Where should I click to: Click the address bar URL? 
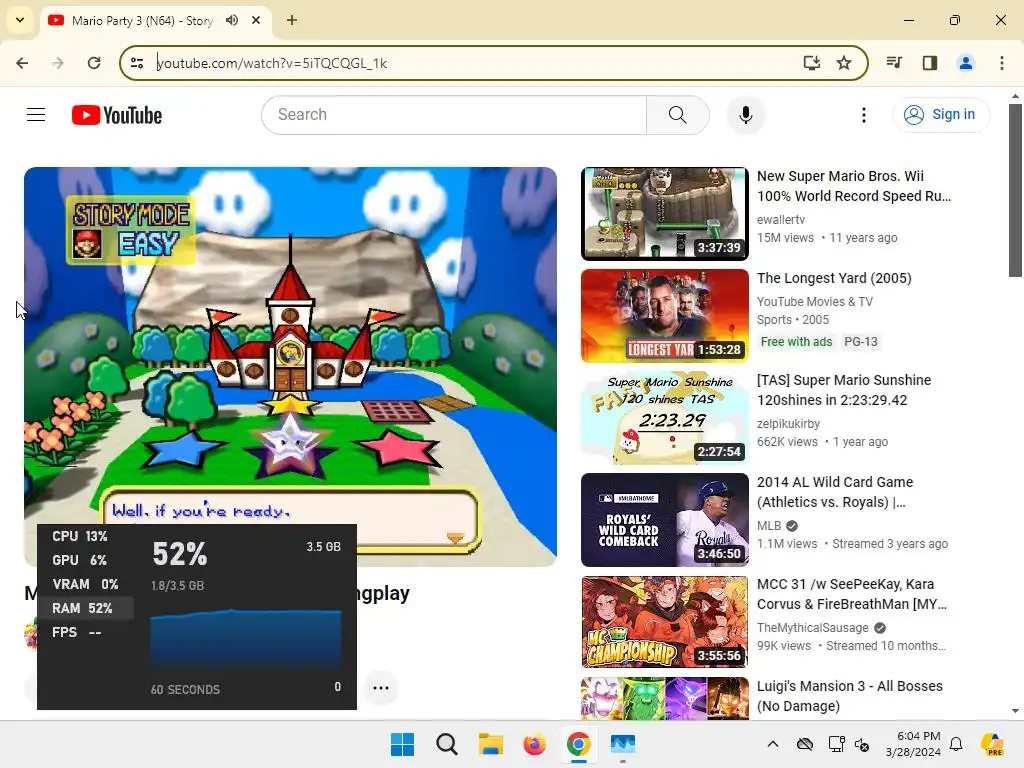tap(272, 63)
